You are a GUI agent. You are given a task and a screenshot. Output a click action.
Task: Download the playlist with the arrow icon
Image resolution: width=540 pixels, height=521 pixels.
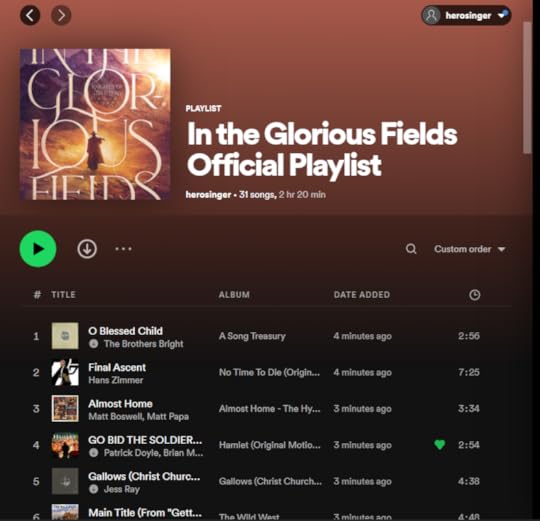coord(87,249)
